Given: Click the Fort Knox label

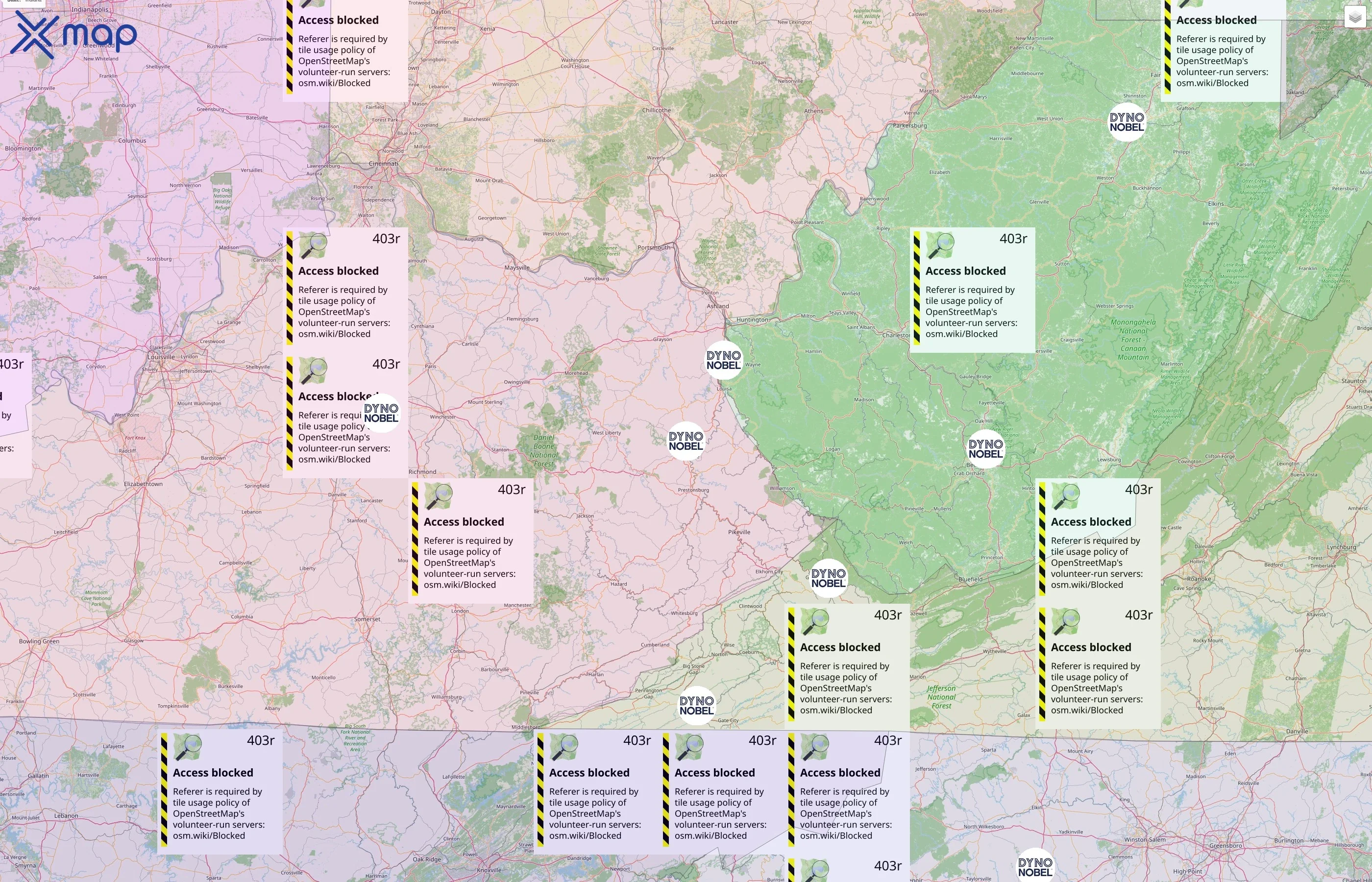Looking at the screenshot, I should click(x=135, y=438).
